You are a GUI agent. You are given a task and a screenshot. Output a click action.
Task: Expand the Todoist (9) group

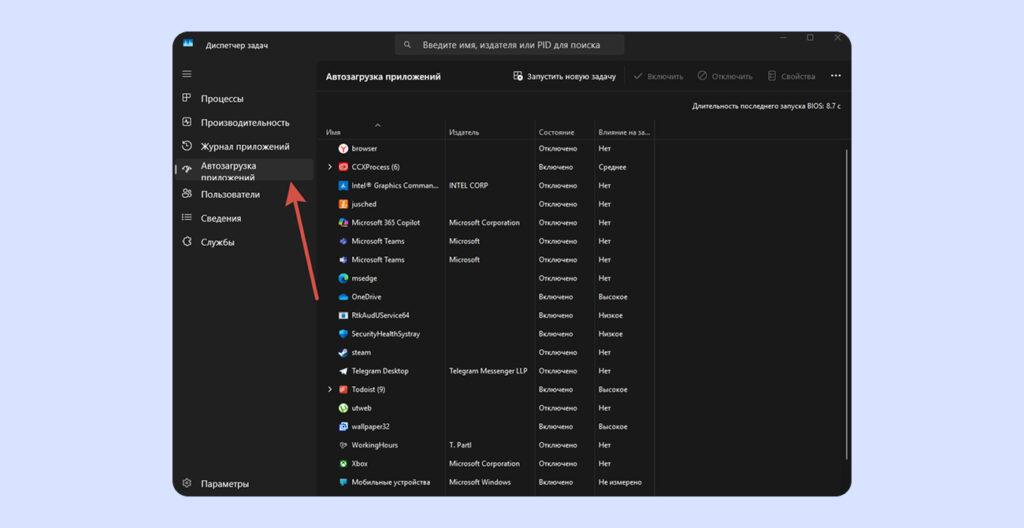pos(330,389)
